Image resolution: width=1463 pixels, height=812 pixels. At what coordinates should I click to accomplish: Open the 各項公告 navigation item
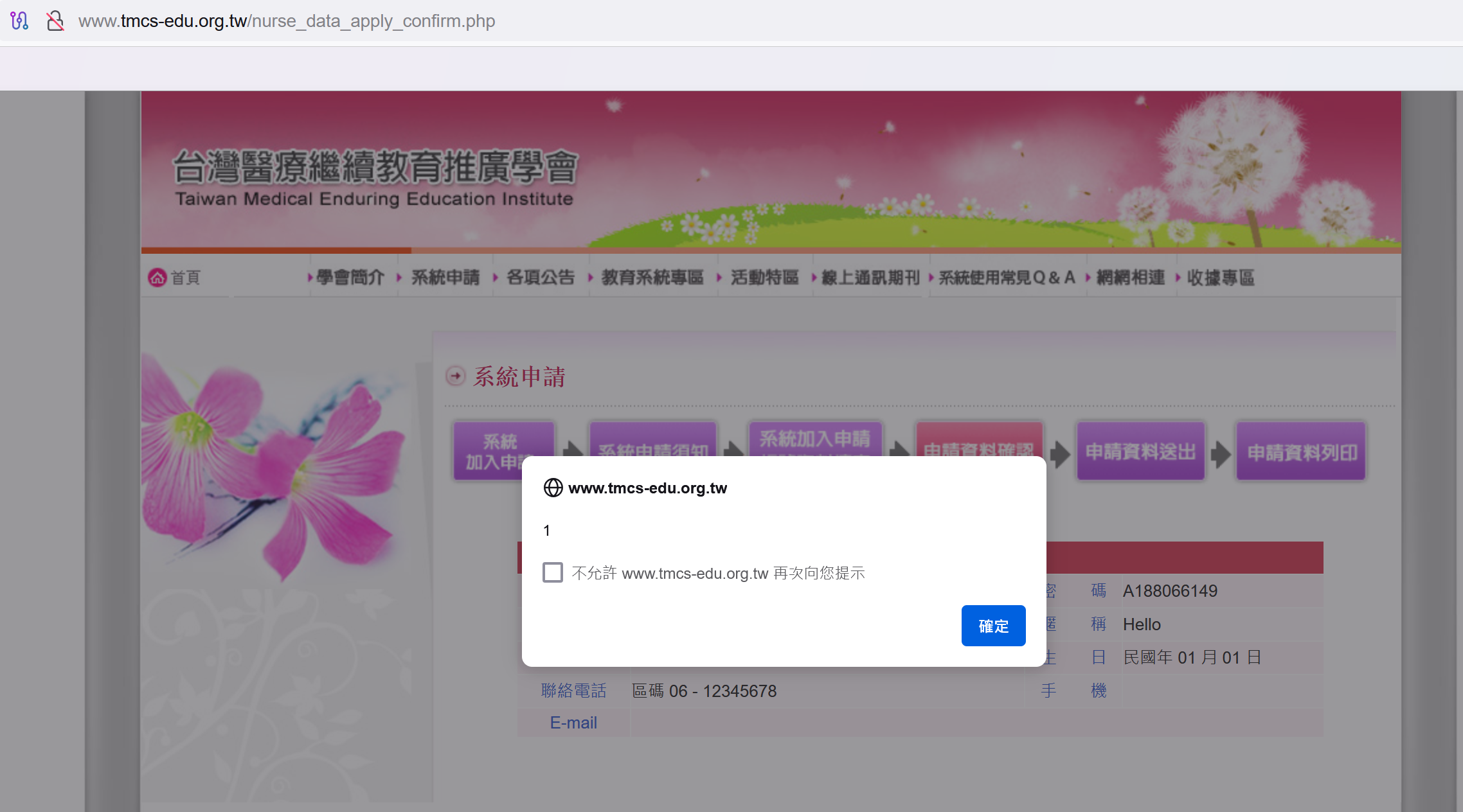541,278
